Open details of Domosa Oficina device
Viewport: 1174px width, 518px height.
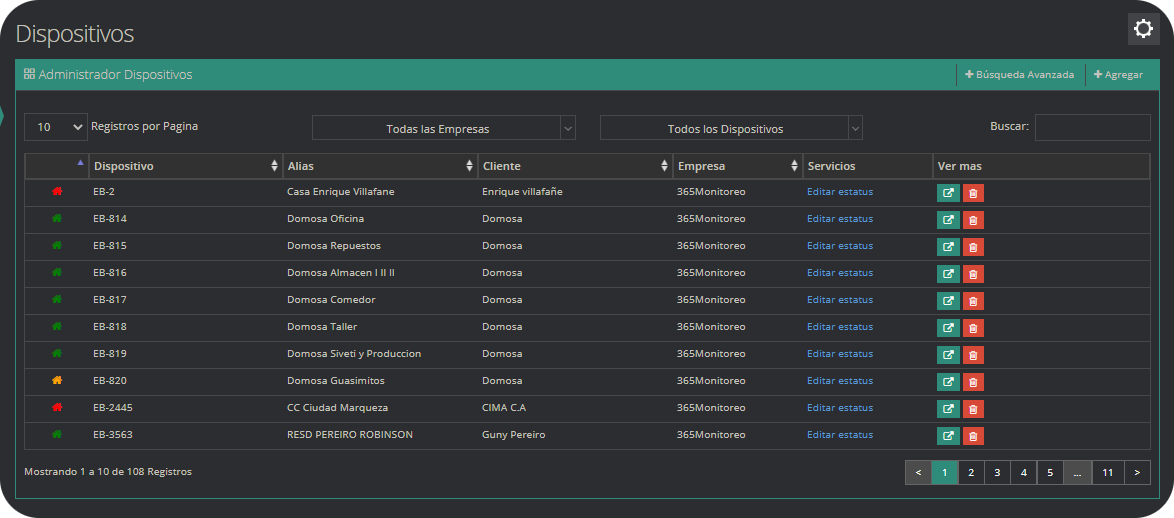point(948,220)
